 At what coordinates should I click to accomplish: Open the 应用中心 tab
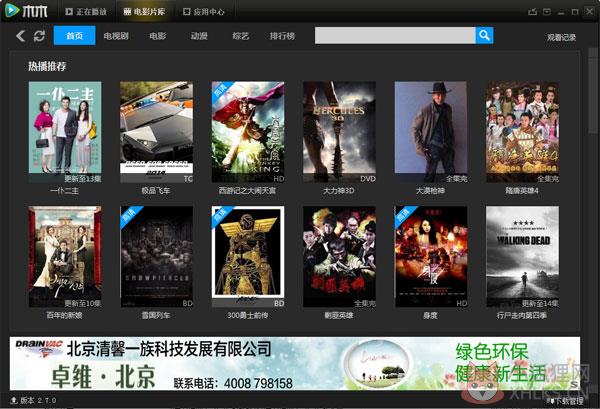[204, 12]
